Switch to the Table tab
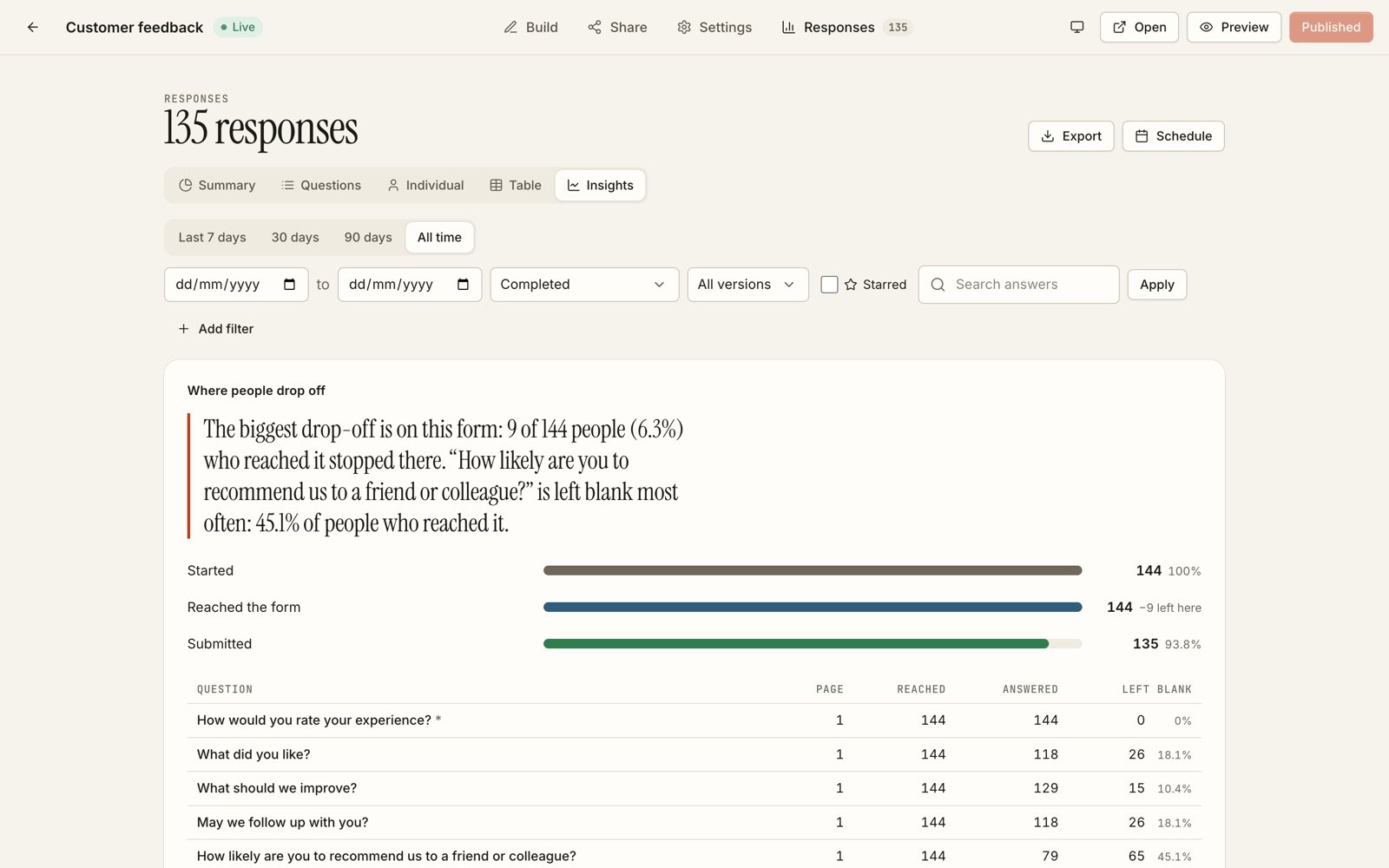The width and height of the screenshot is (1389, 868). click(x=516, y=186)
